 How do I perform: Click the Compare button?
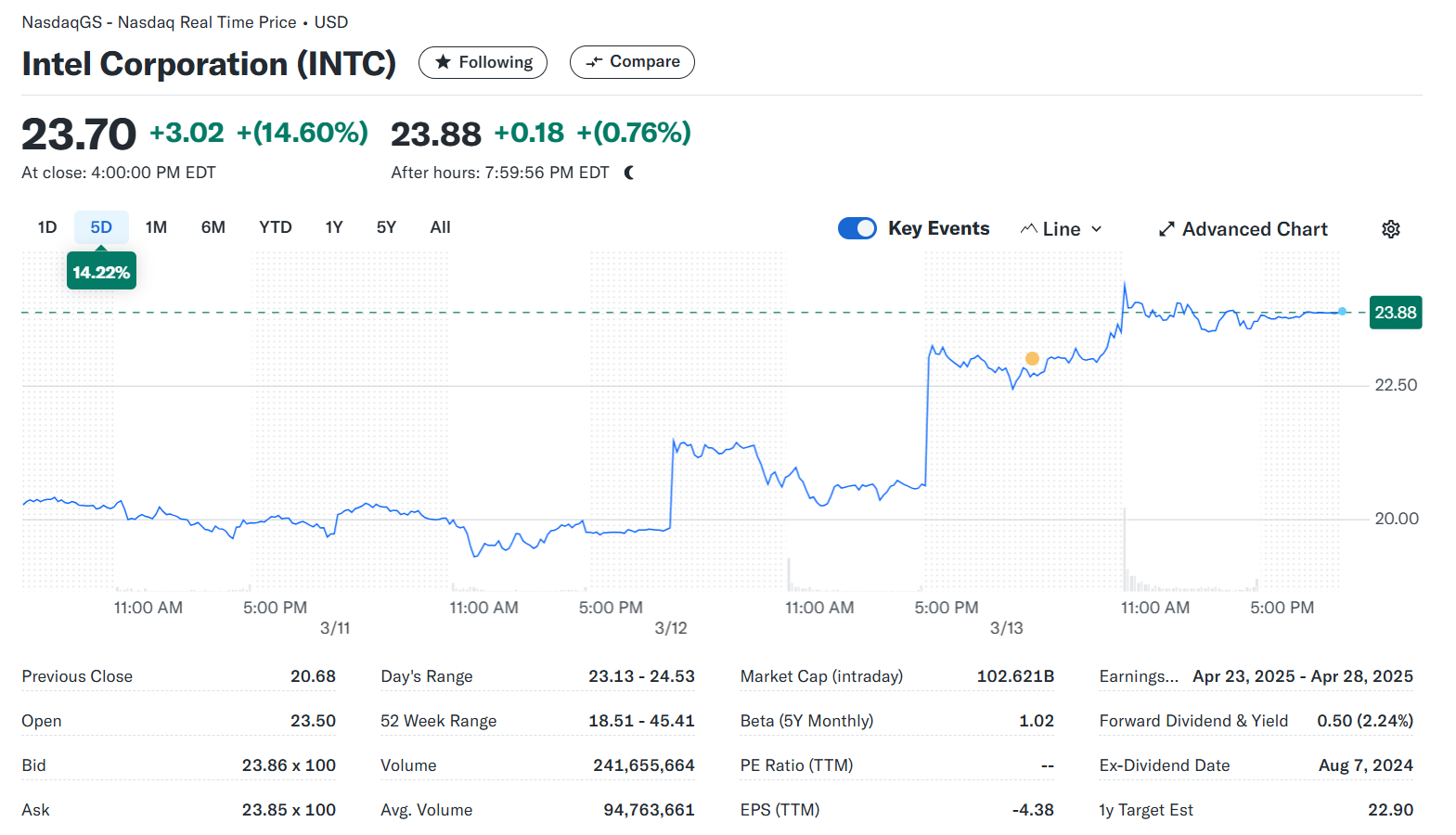point(632,62)
